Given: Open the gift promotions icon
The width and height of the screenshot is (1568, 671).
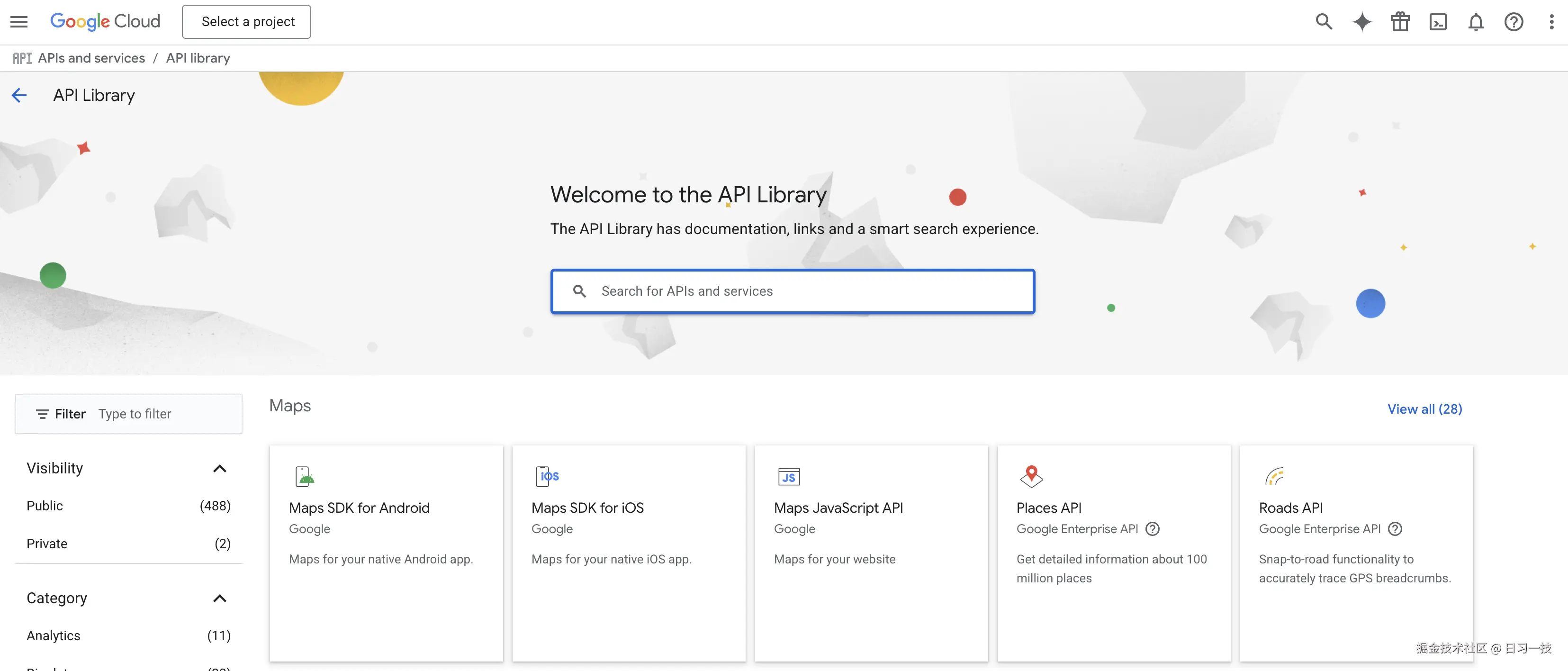Looking at the screenshot, I should pyautogui.click(x=1399, y=21).
